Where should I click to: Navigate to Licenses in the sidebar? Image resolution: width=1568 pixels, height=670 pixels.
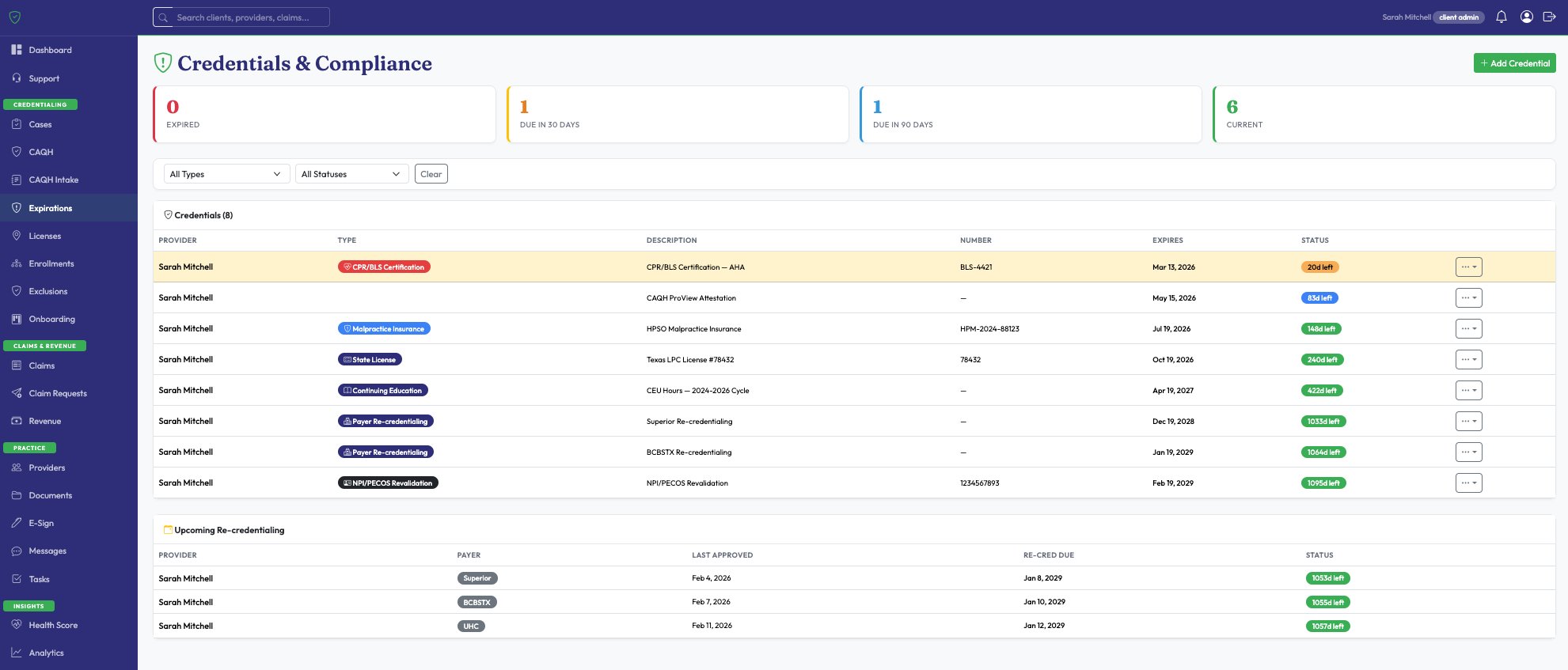[x=45, y=236]
